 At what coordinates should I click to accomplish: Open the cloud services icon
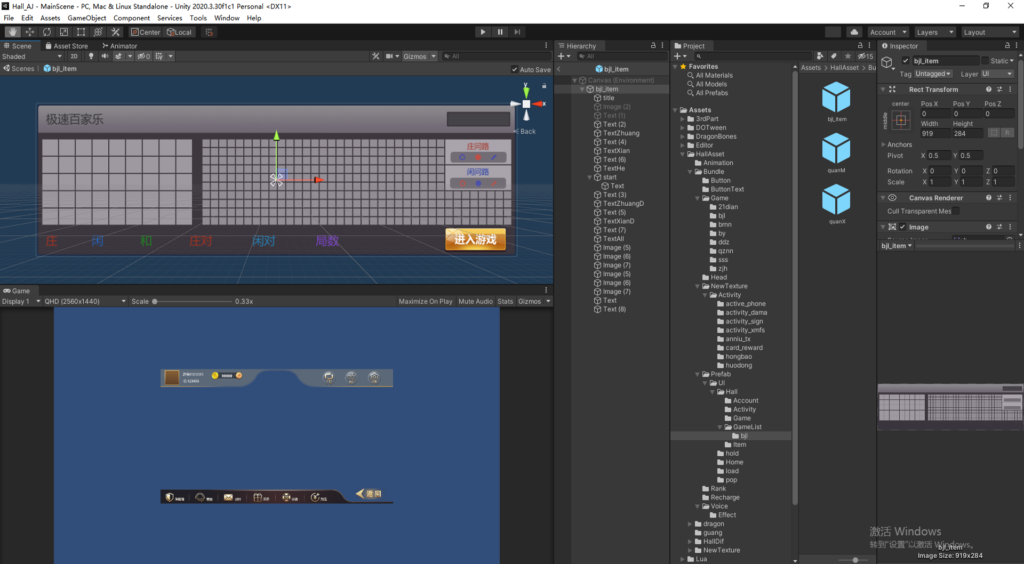click(855, 32)
